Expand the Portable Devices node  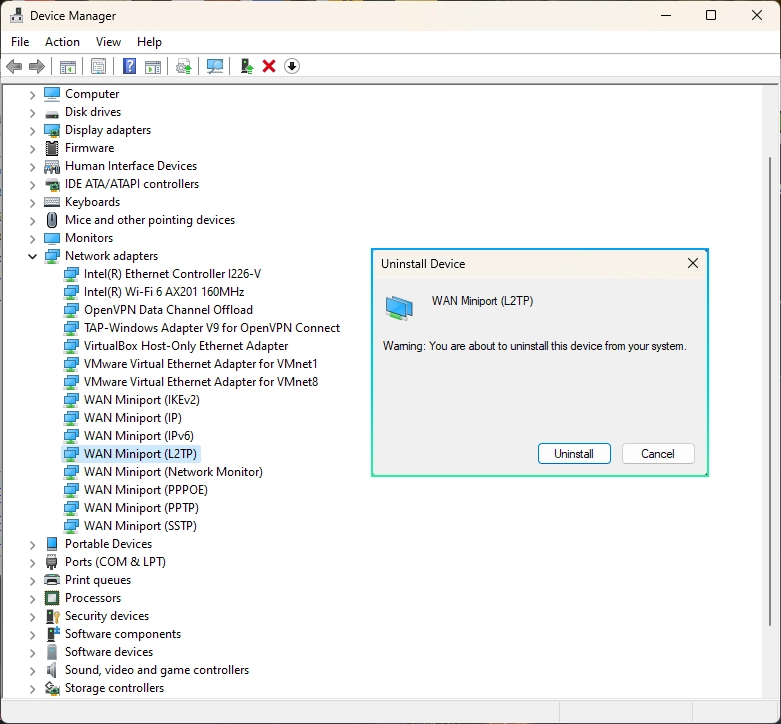pos(32,545)
